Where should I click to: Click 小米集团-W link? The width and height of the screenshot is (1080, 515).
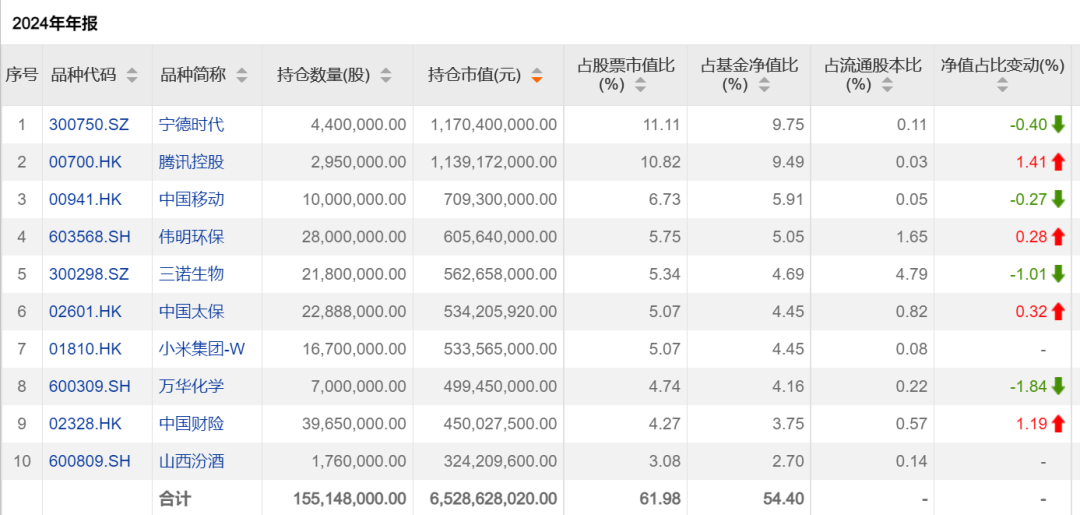(201, 349)
